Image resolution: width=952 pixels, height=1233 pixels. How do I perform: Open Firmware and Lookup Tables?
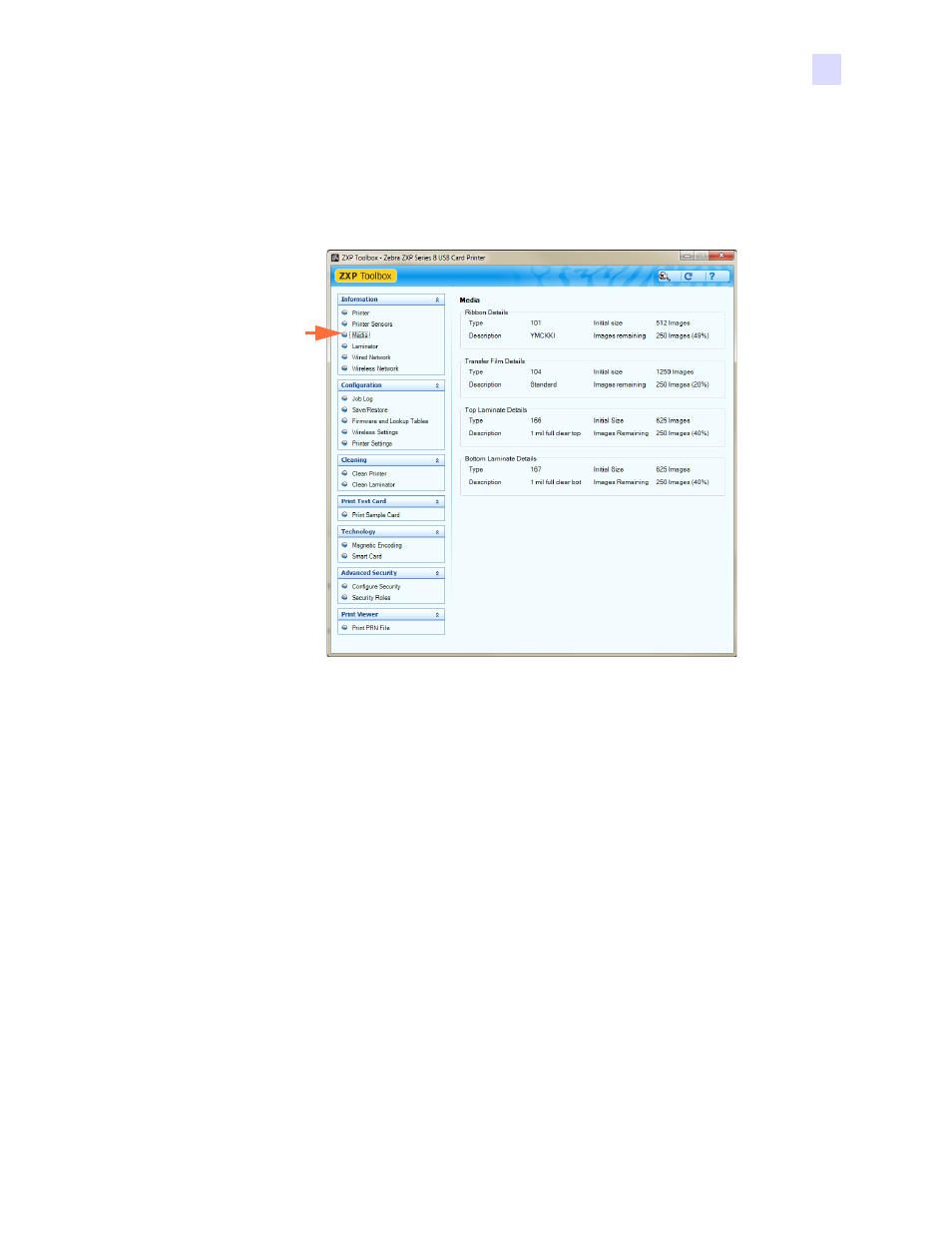click(x=390, y=421)
